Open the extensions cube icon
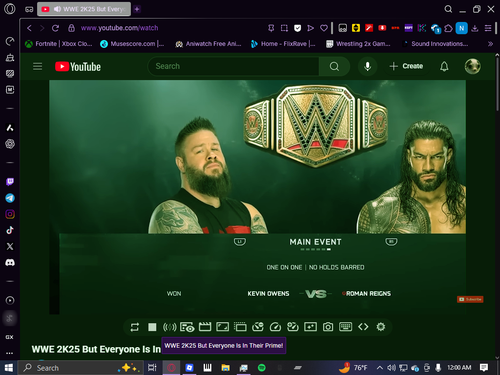500x375 pixels. pos(448,28)
